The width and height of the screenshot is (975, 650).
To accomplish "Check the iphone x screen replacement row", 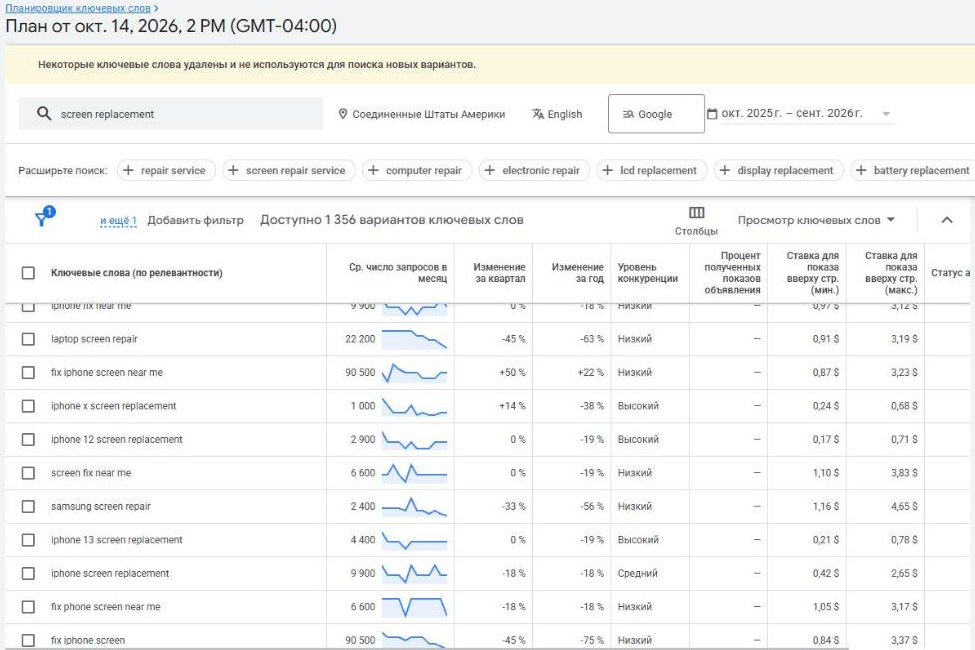I will pyautogui.click(x=28, y=406).
